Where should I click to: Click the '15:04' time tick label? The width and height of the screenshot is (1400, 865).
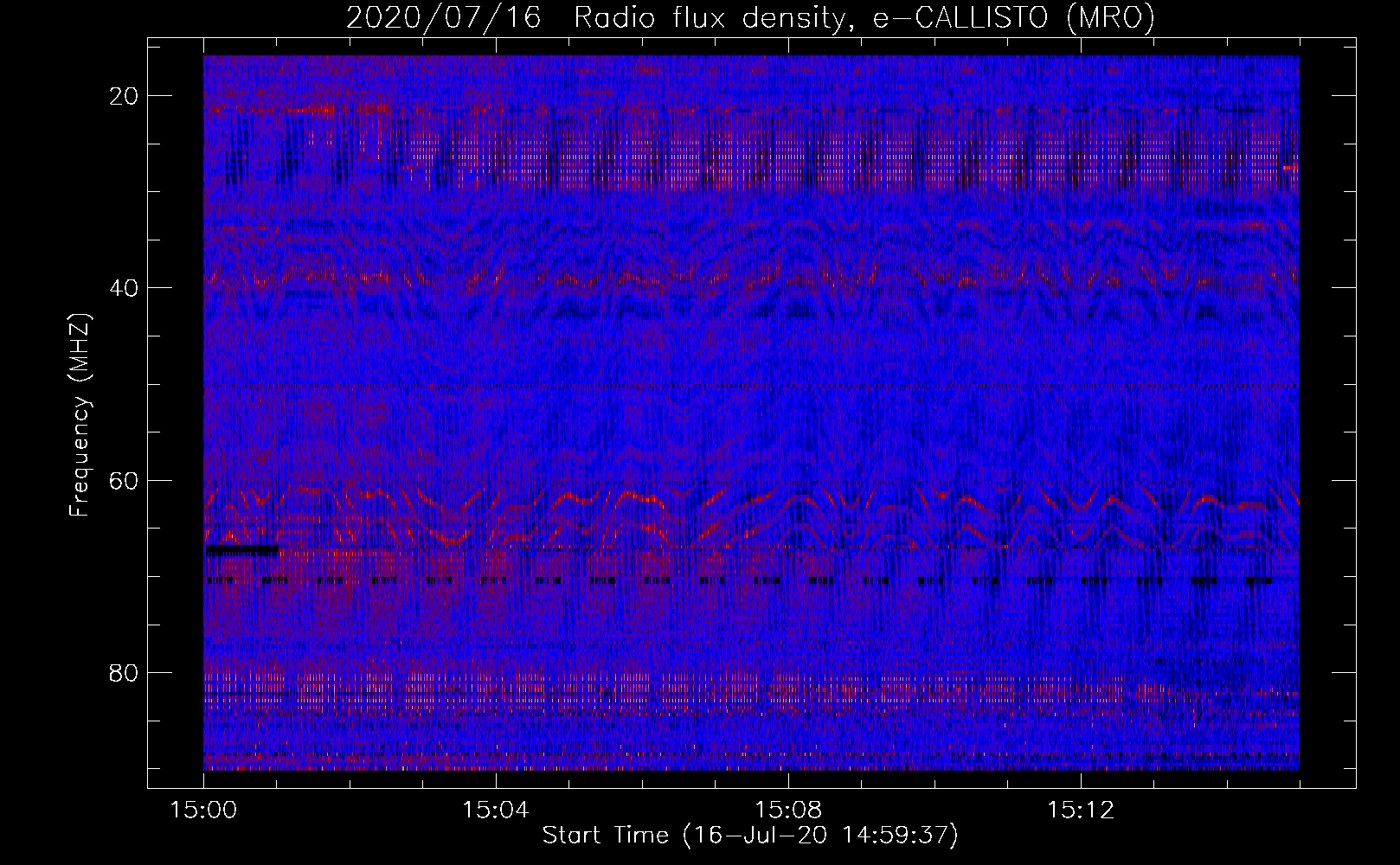pyautogui.click(x=496, y=811)
